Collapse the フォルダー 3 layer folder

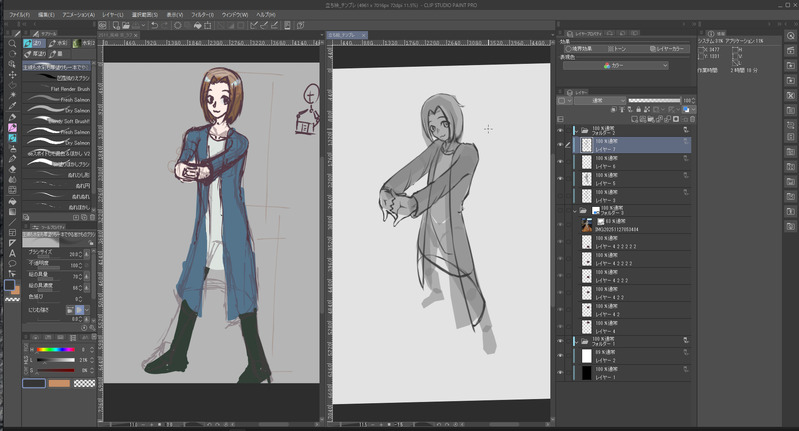click(576, 212)
